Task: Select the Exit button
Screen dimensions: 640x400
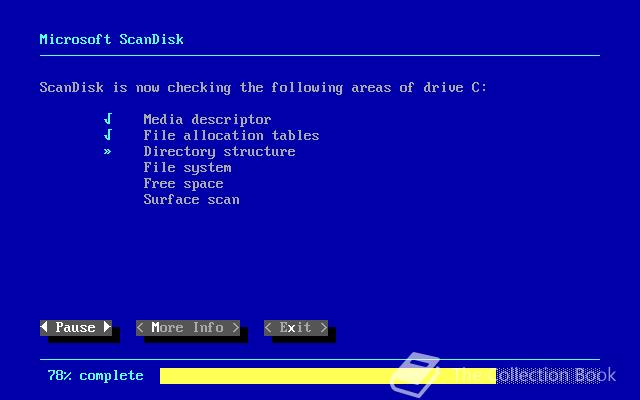Action: (x=296, y=328)
